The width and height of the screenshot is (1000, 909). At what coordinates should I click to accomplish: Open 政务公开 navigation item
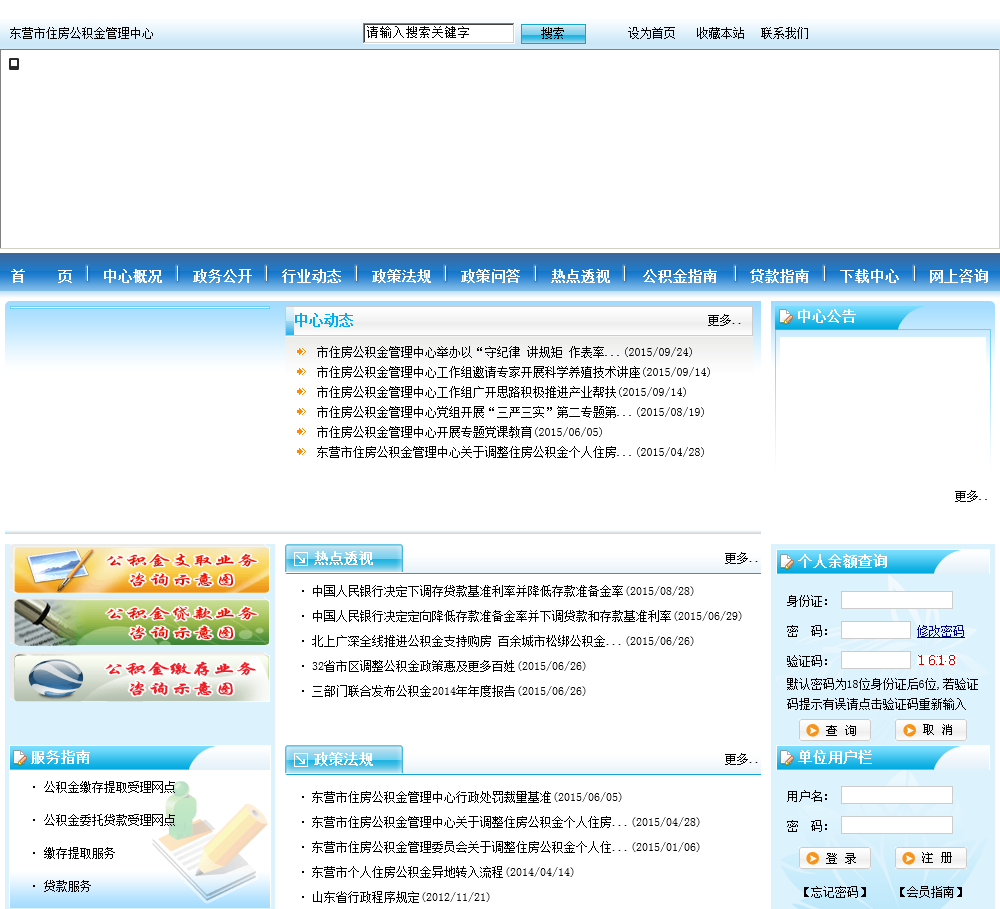(x=223, y=276)
